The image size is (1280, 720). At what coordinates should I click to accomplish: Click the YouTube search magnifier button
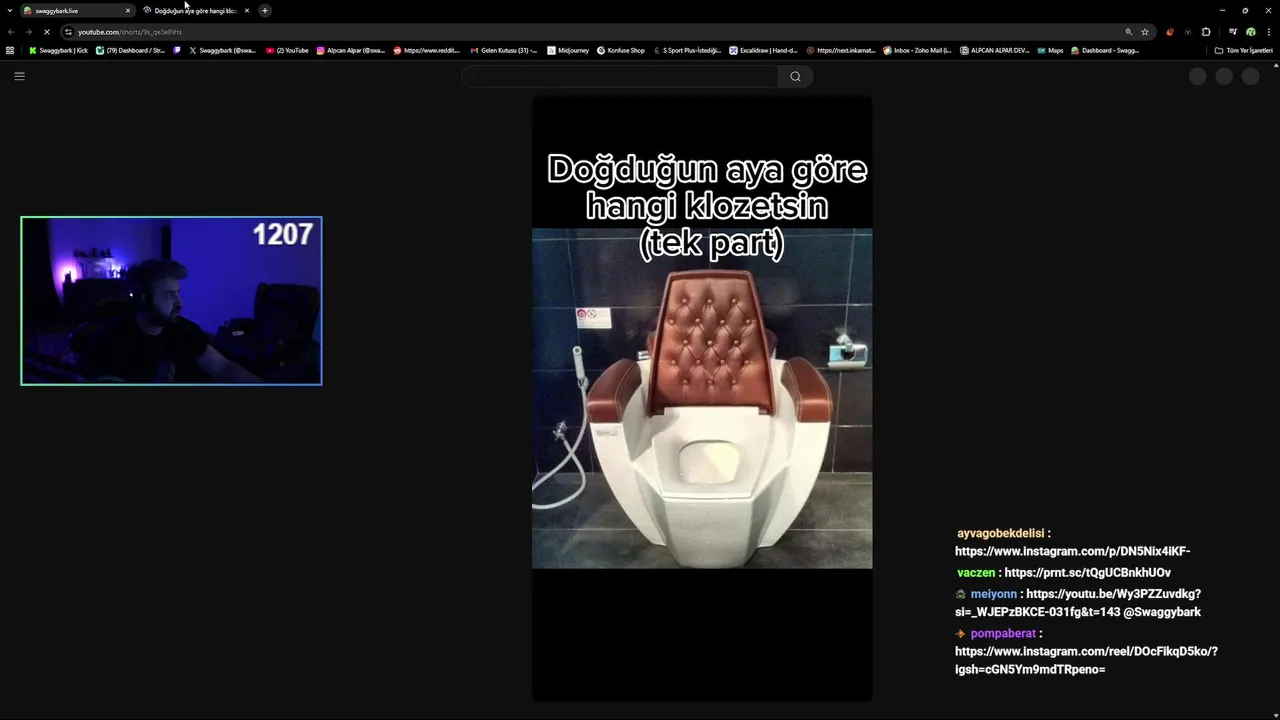[x=795, y=76]
